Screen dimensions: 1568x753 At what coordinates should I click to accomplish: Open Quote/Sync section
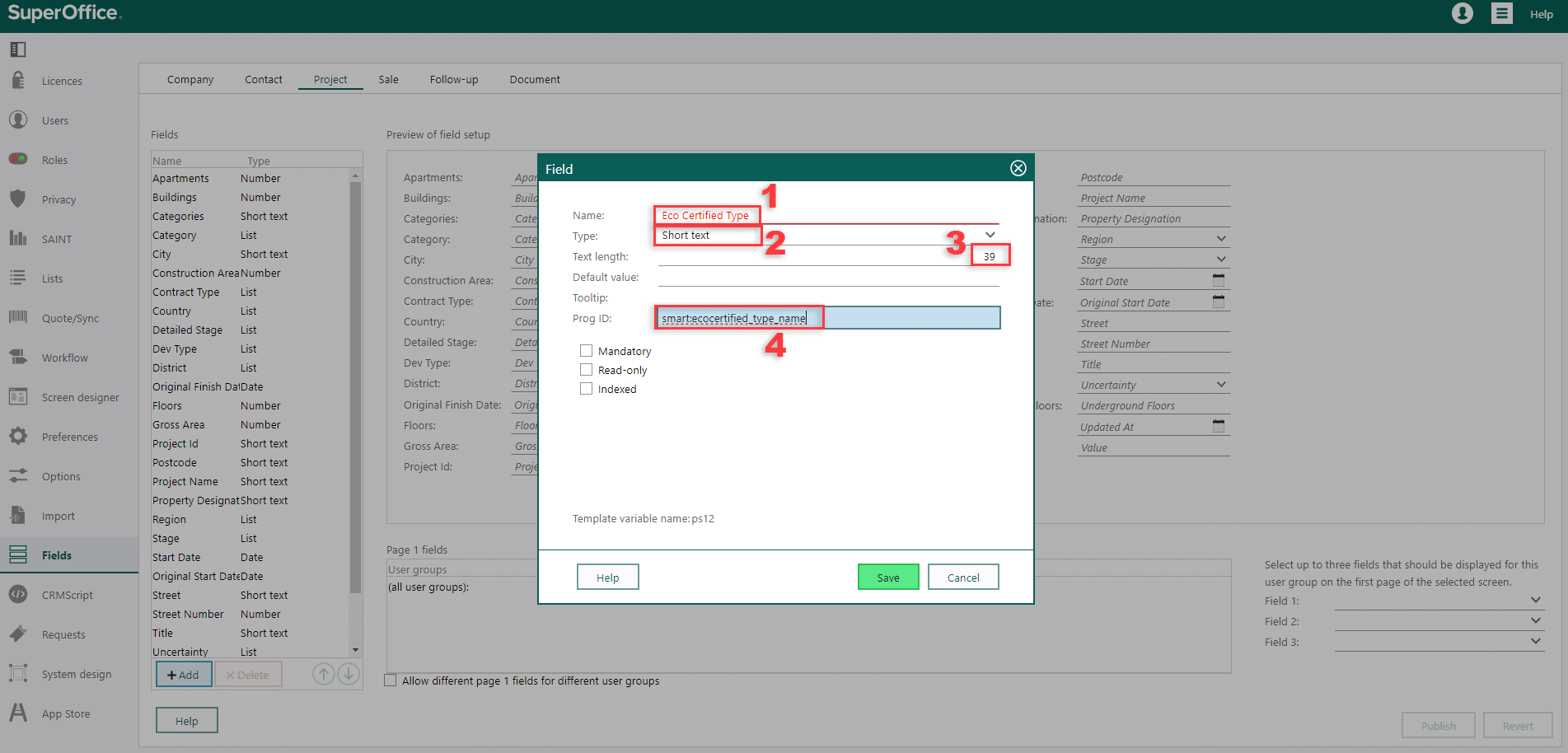69,318
